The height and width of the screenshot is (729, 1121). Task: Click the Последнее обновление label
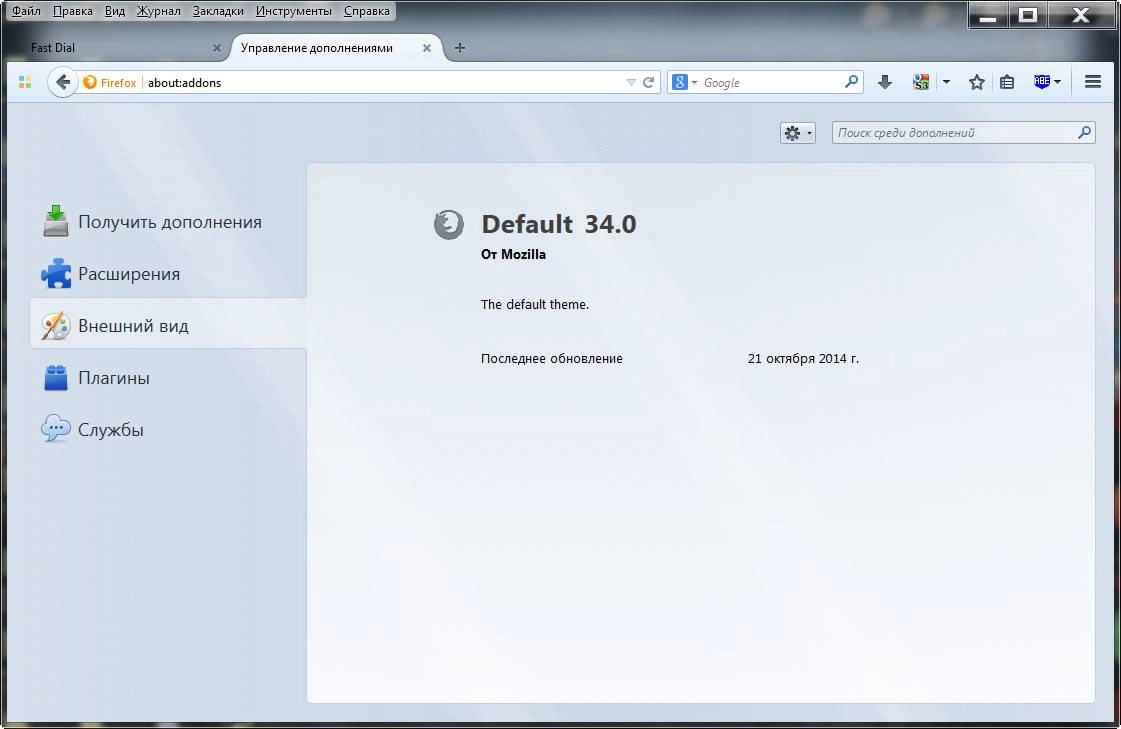pos(551,359)
